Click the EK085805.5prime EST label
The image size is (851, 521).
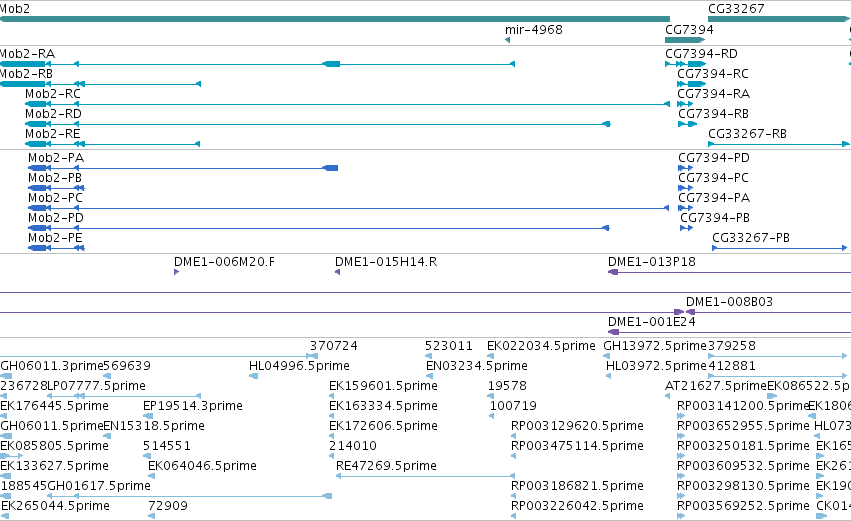[54, 447]
